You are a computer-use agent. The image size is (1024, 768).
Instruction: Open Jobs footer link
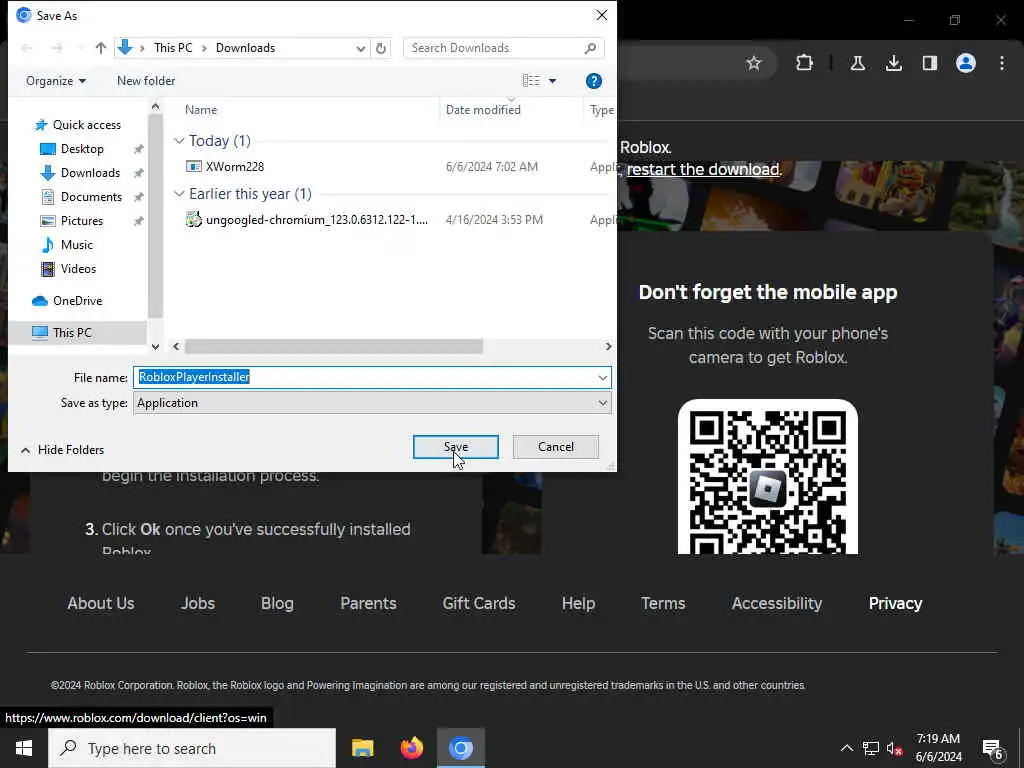click(x=198, y=603)
